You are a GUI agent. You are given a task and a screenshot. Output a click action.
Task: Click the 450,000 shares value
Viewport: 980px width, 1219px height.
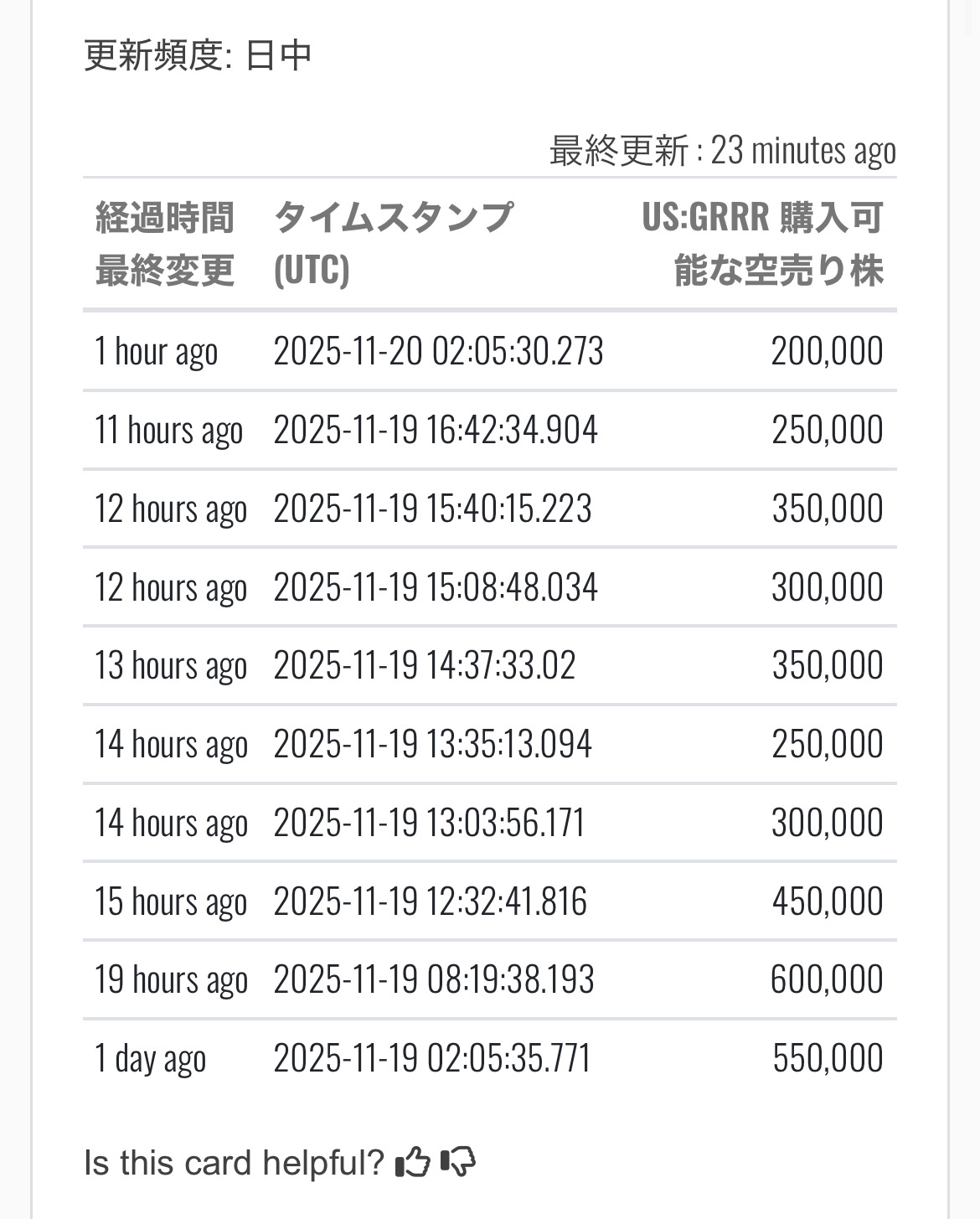(x=828, y=901)
